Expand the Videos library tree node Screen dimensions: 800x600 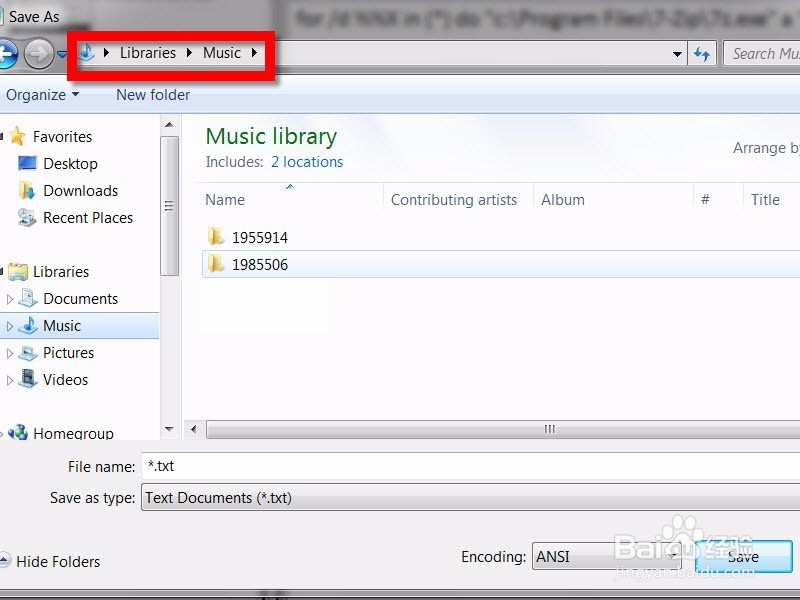point(9,380)
